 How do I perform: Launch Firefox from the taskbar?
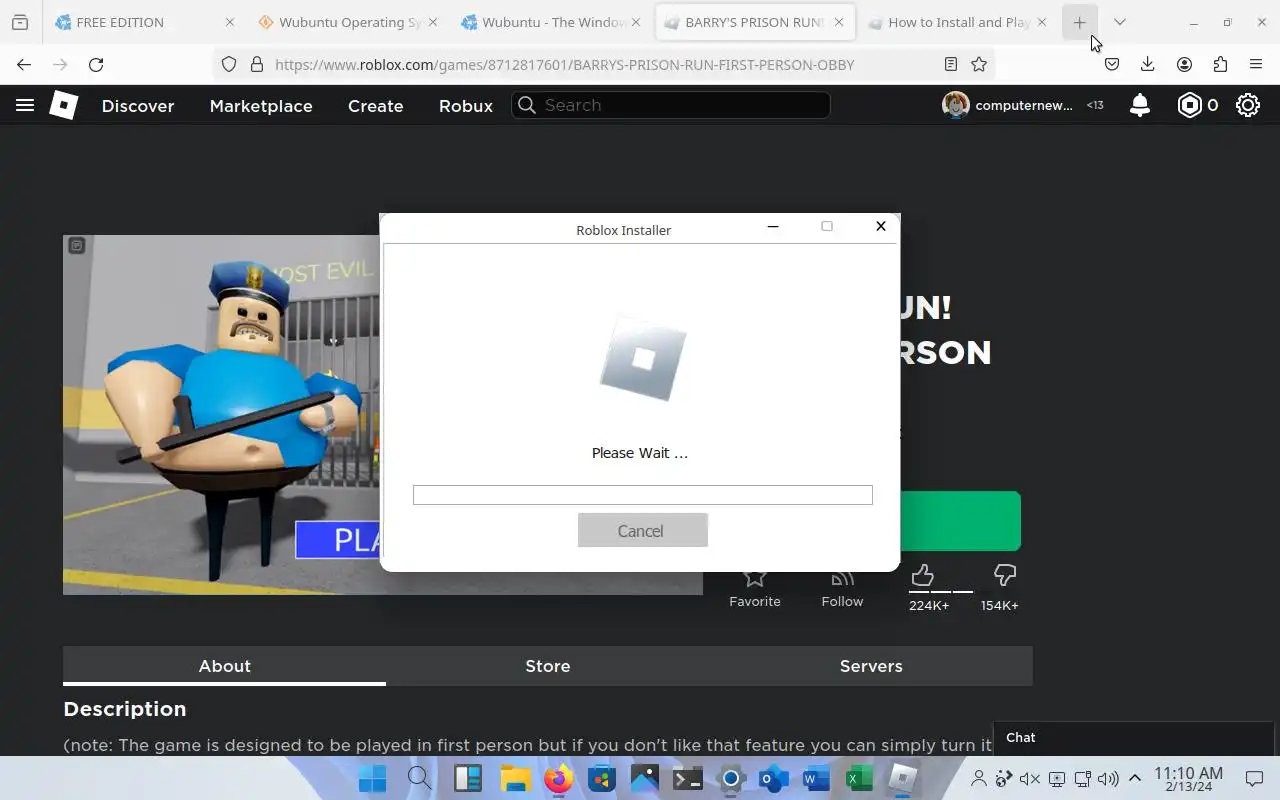[x=558, y=778]
